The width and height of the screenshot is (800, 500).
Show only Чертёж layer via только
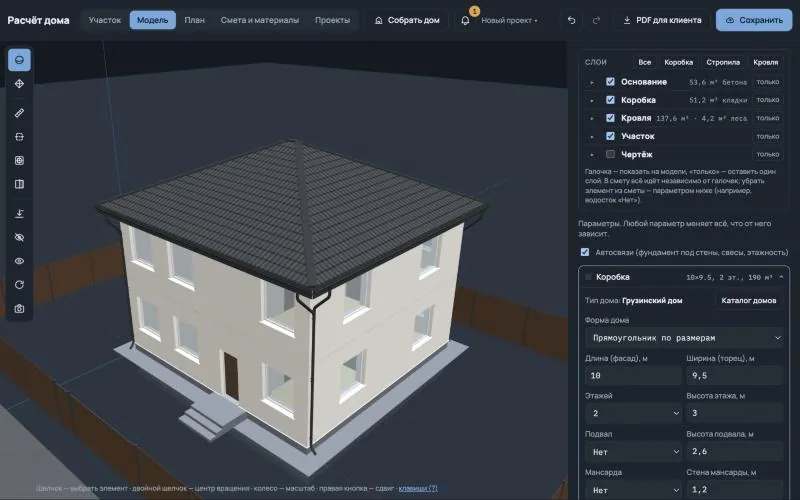tap(767, 154)
